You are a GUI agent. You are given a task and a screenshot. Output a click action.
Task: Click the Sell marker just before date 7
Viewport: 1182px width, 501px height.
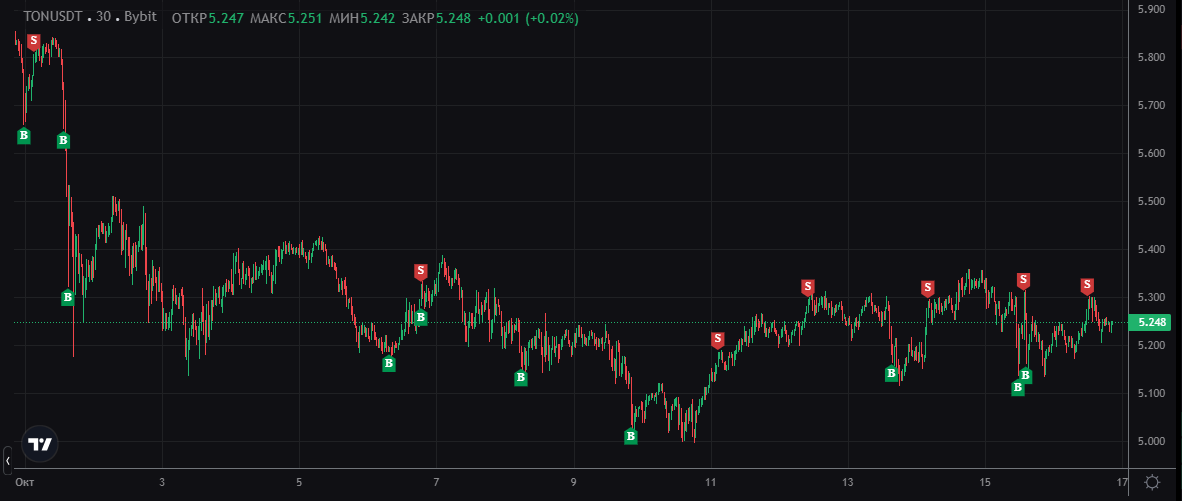pos(421,271)
